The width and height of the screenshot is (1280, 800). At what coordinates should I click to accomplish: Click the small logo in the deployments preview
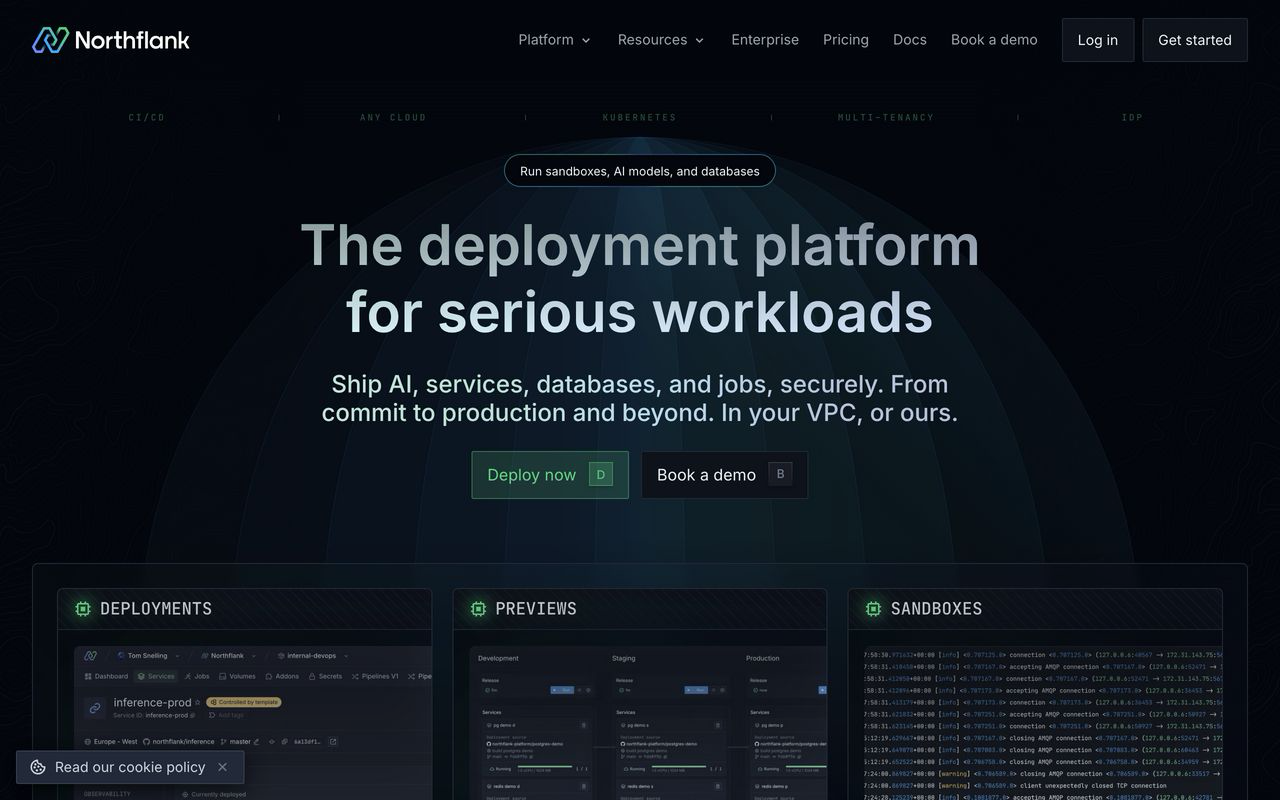coord(90,656)
